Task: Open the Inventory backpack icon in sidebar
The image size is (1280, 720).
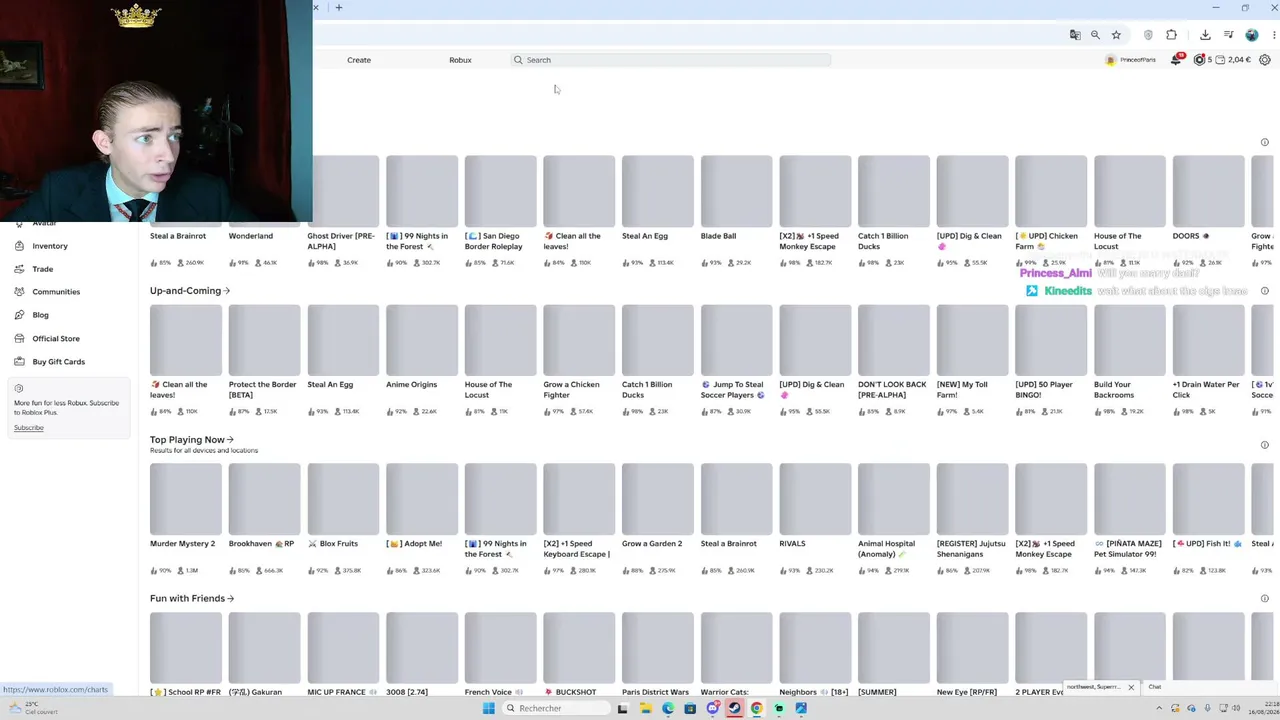Action: coord(20,246)
